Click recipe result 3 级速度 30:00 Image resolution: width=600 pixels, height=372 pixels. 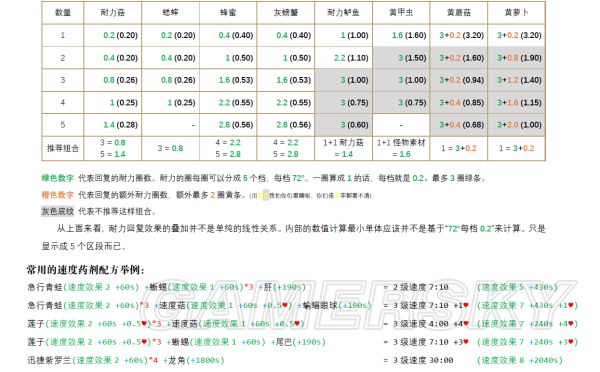pyautogui.click(x=423, y=360)
